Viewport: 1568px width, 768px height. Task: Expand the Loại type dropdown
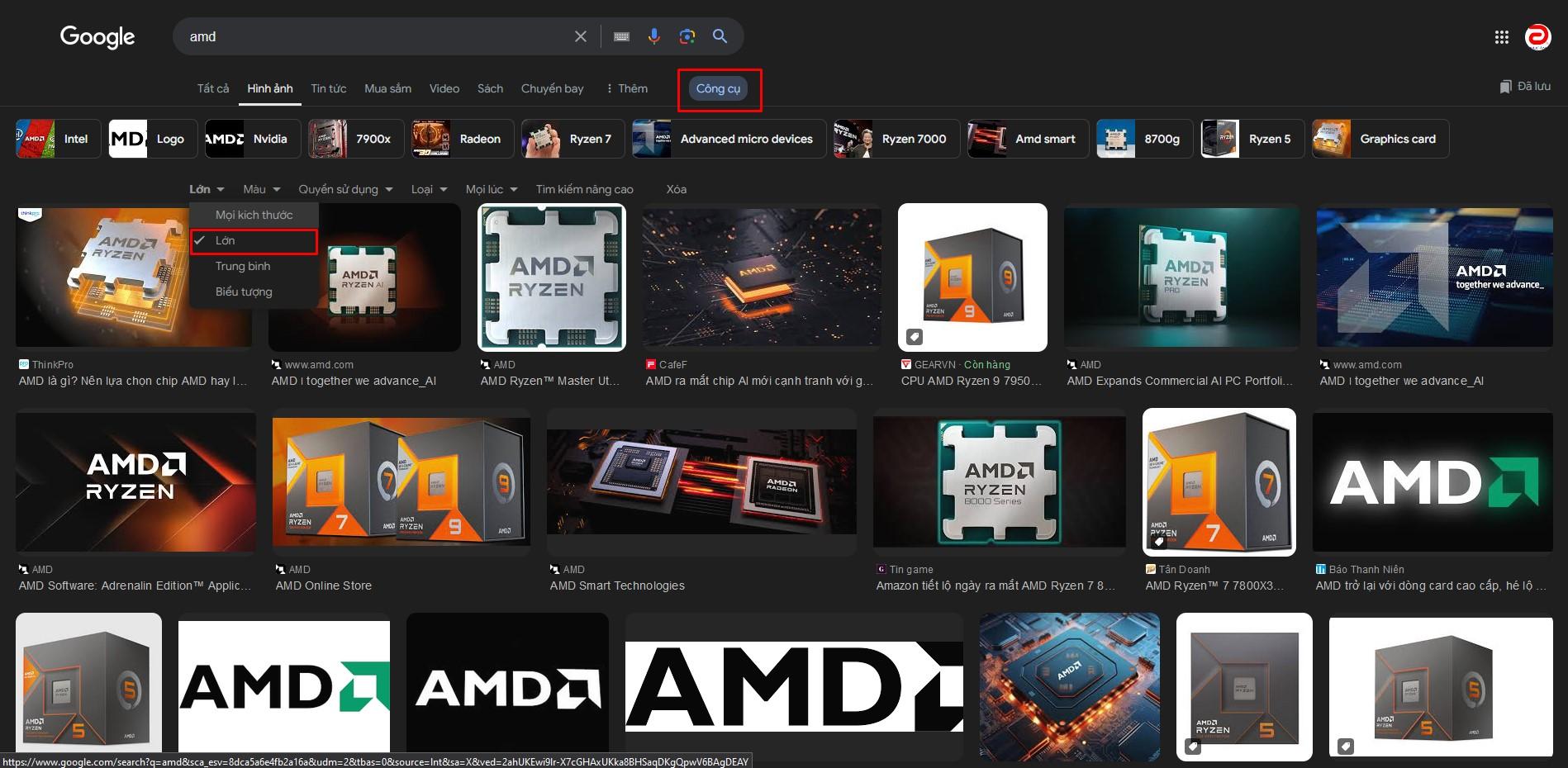point(430,189)
